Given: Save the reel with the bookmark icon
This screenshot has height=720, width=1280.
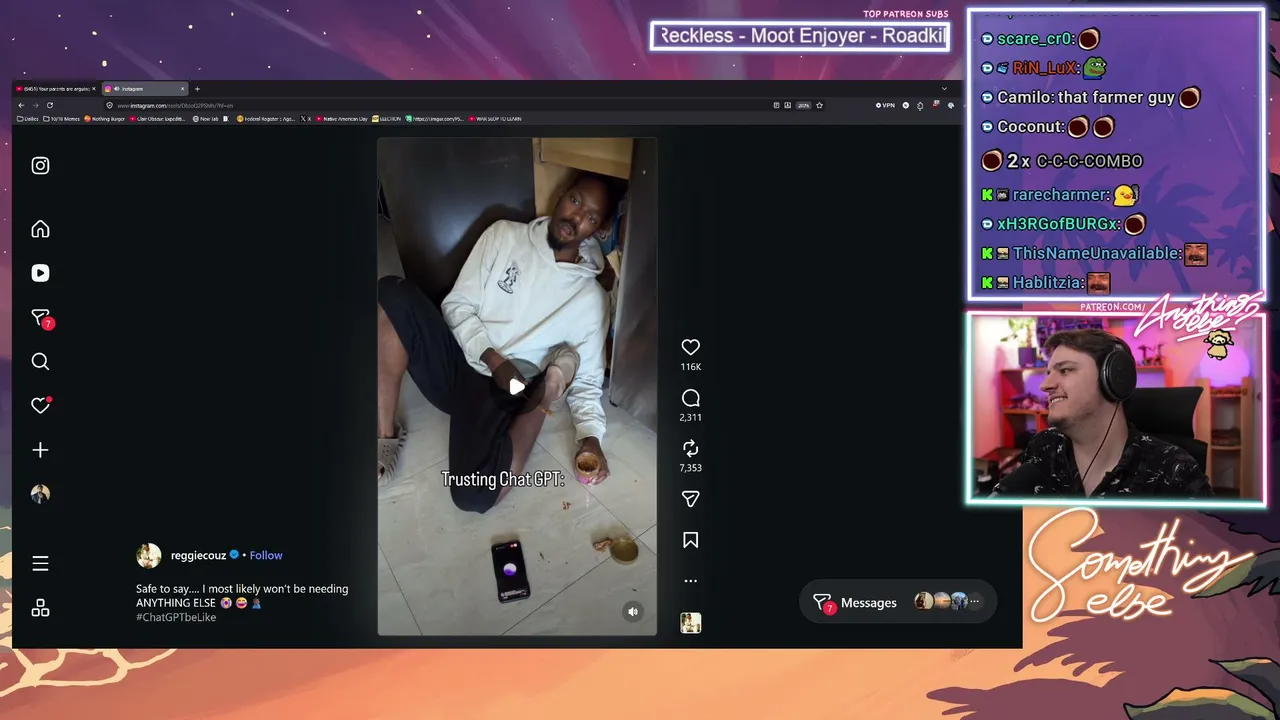Looking at the screenshot, I should coord(690,540).
